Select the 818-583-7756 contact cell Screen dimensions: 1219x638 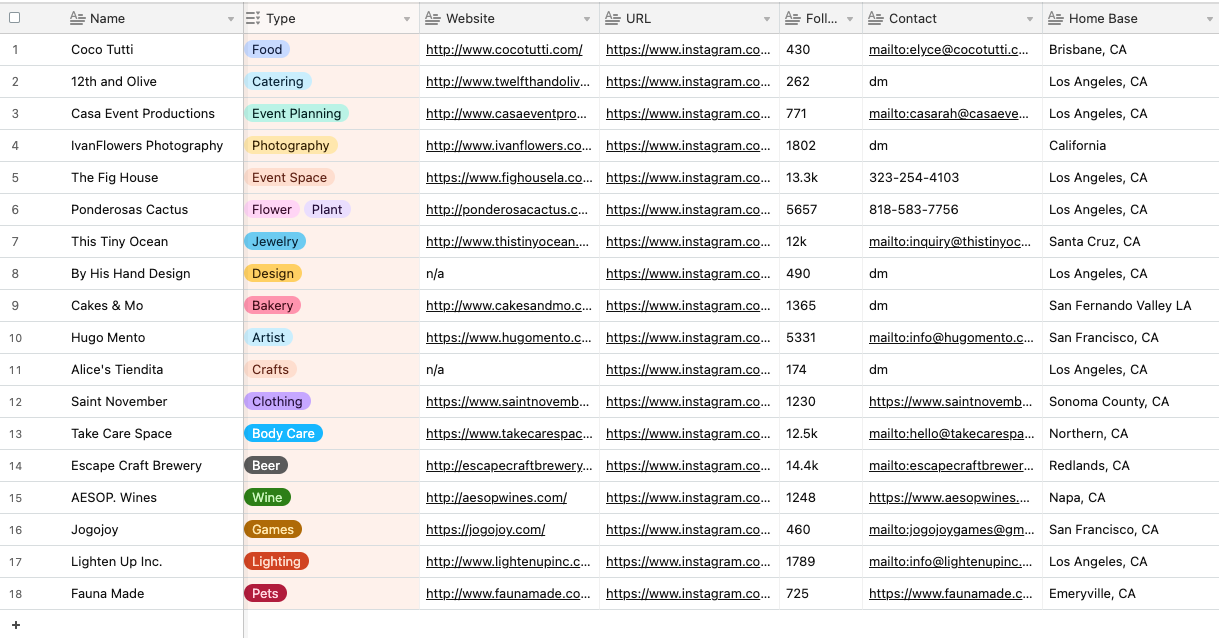click(x=952, y=209)
